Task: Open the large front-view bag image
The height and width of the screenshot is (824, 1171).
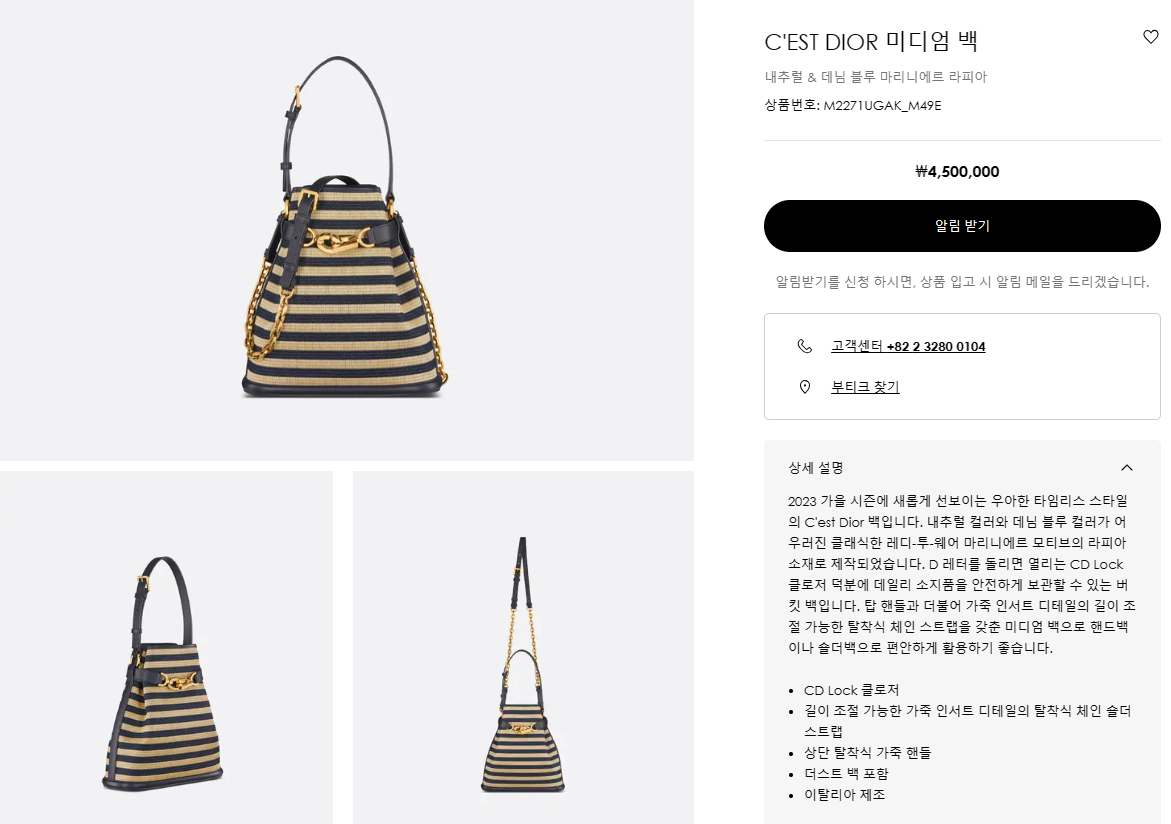Action: 347,230
